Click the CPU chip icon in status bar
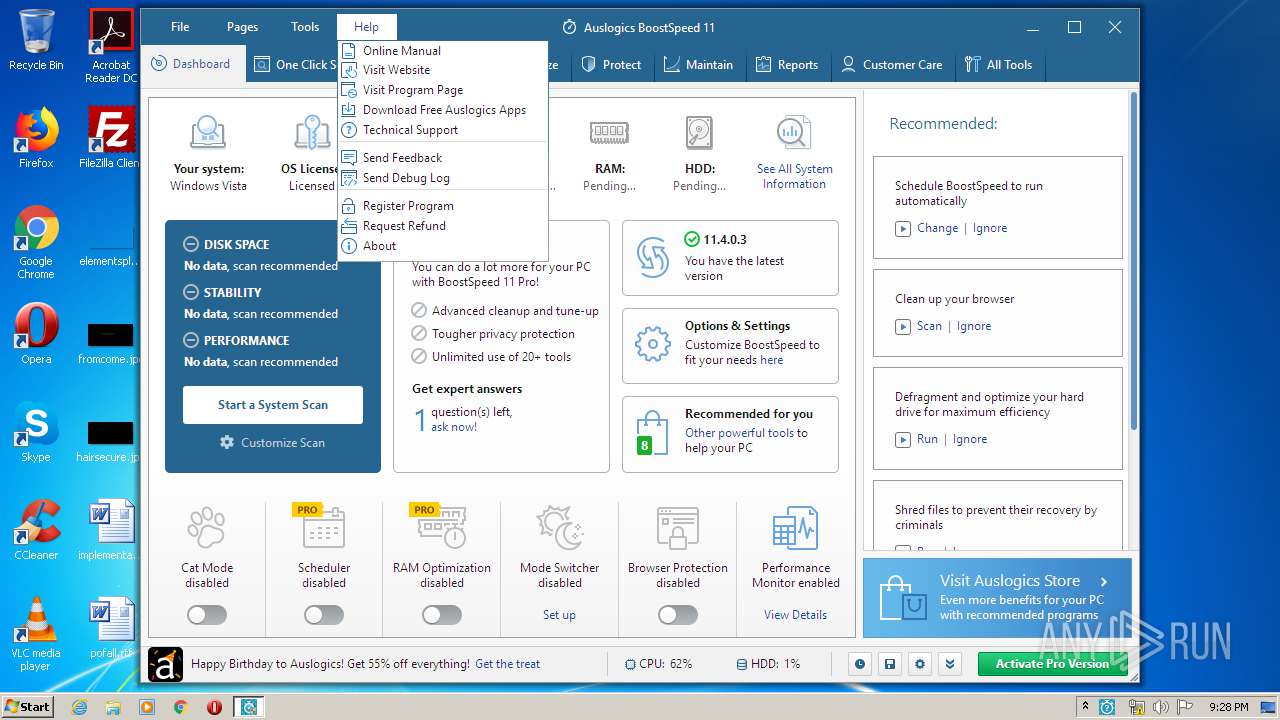The width and height of the screenshot is (1280, 720). point(630,664)
